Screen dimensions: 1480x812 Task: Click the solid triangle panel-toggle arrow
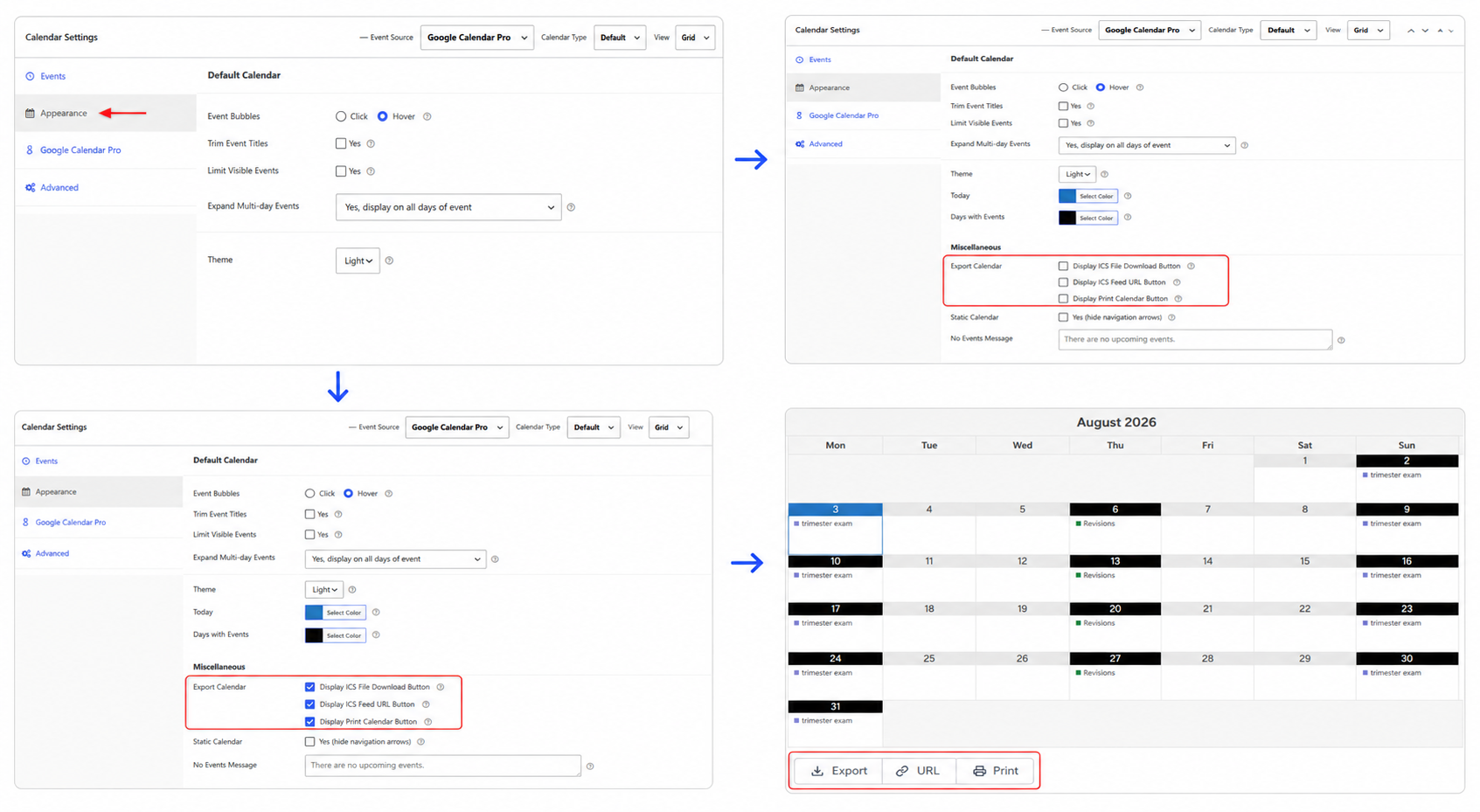pyautogui.click(x=1440, y=31)
